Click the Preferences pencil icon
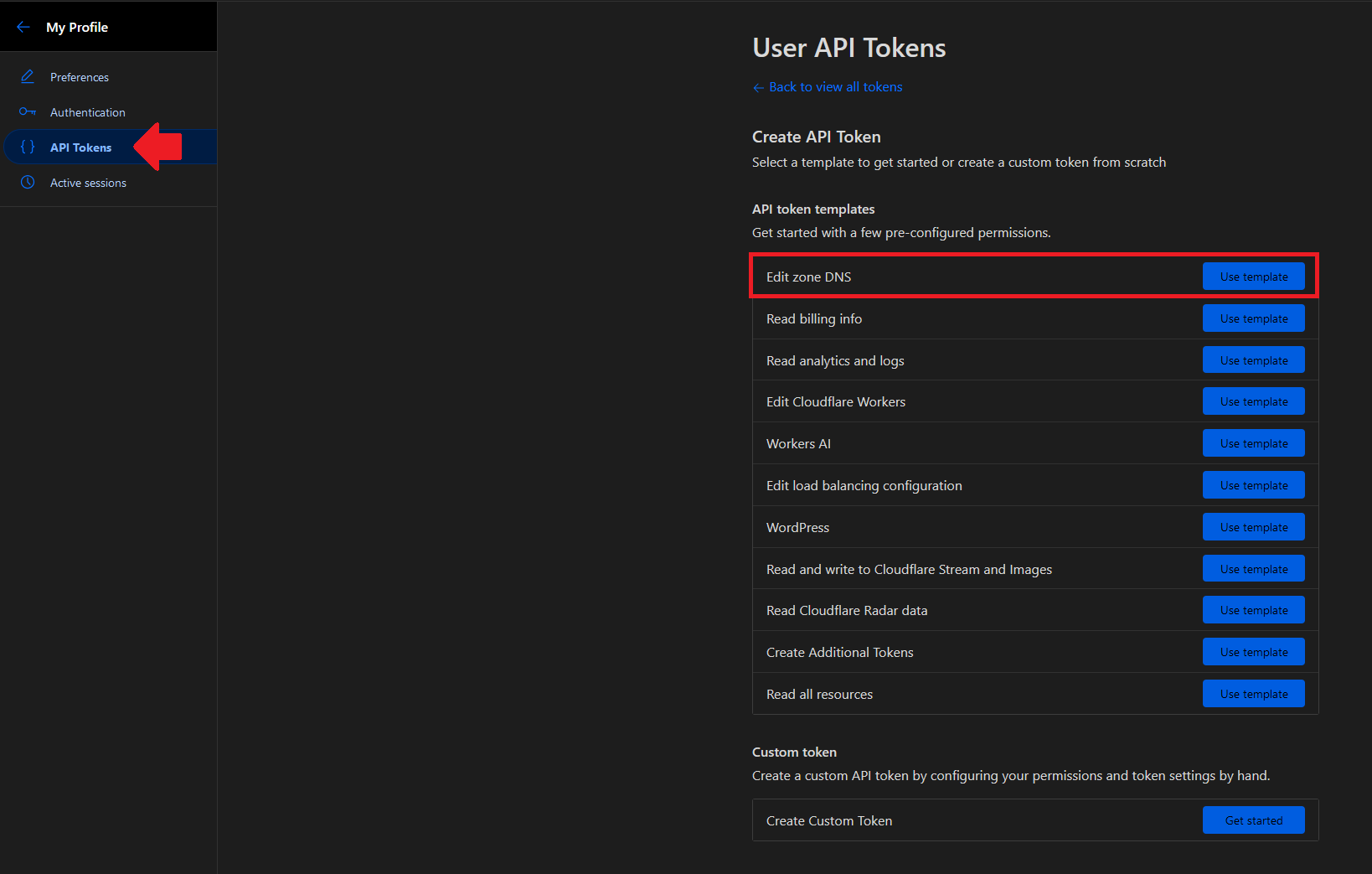 pyautogui.click(x=28, y=77)
